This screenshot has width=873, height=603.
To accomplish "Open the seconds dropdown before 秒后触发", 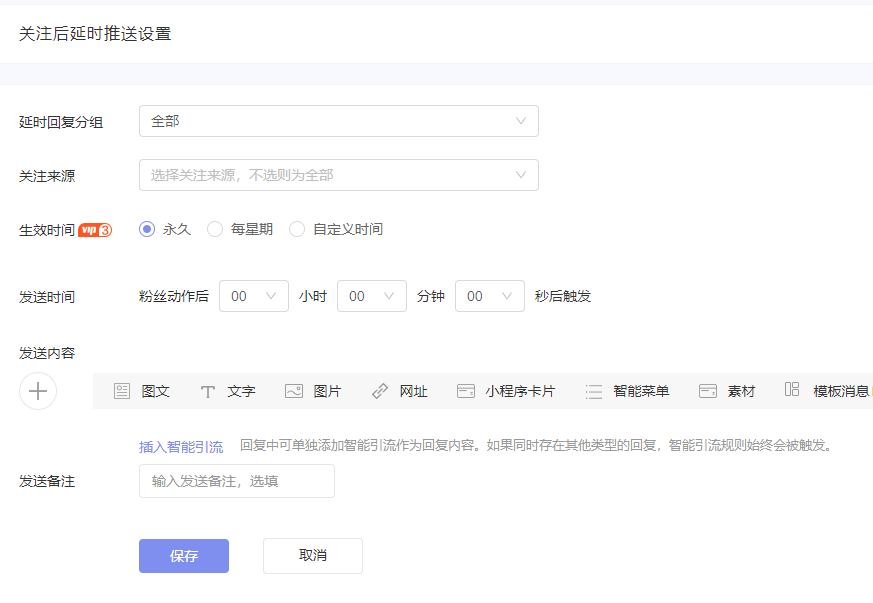I will click(x=490, y=296).
